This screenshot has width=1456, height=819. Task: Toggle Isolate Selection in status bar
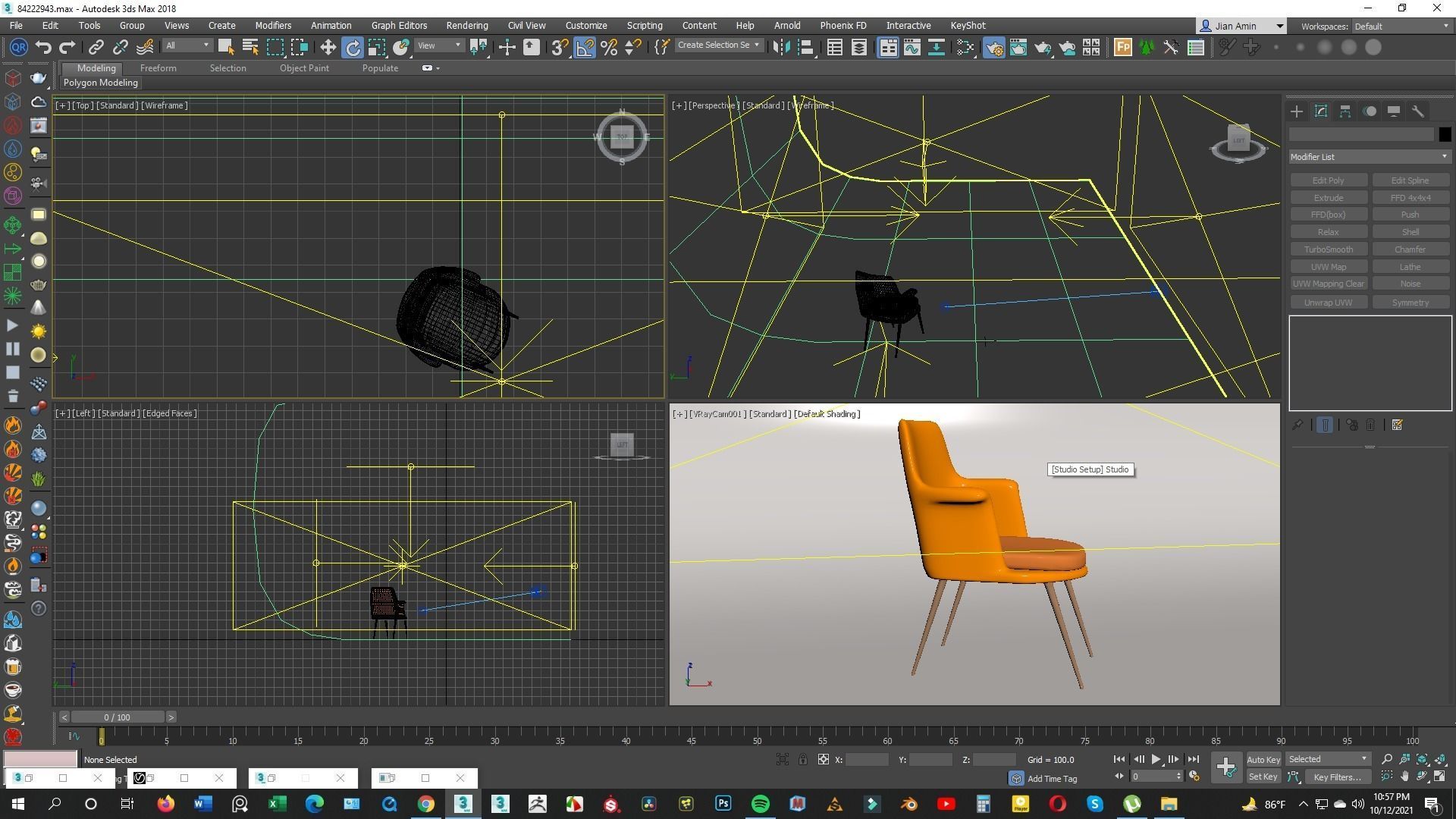pos(783,759)
